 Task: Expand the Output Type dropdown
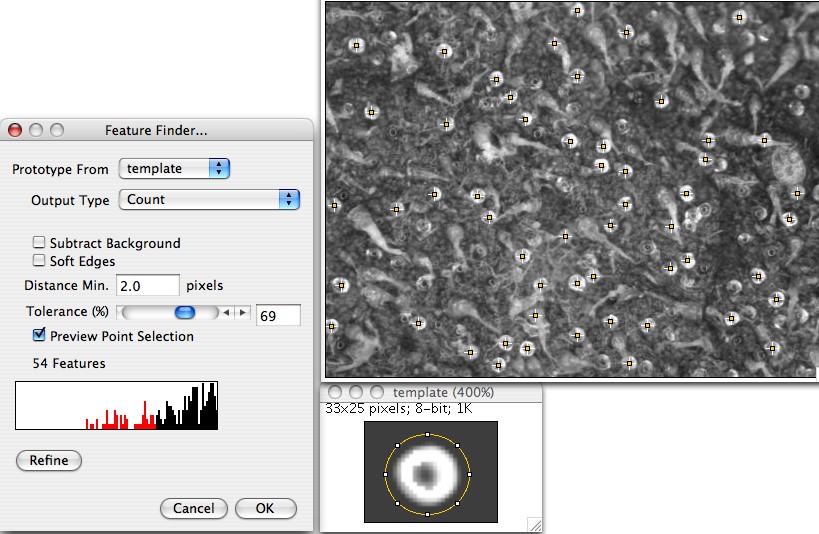(209, 200)
